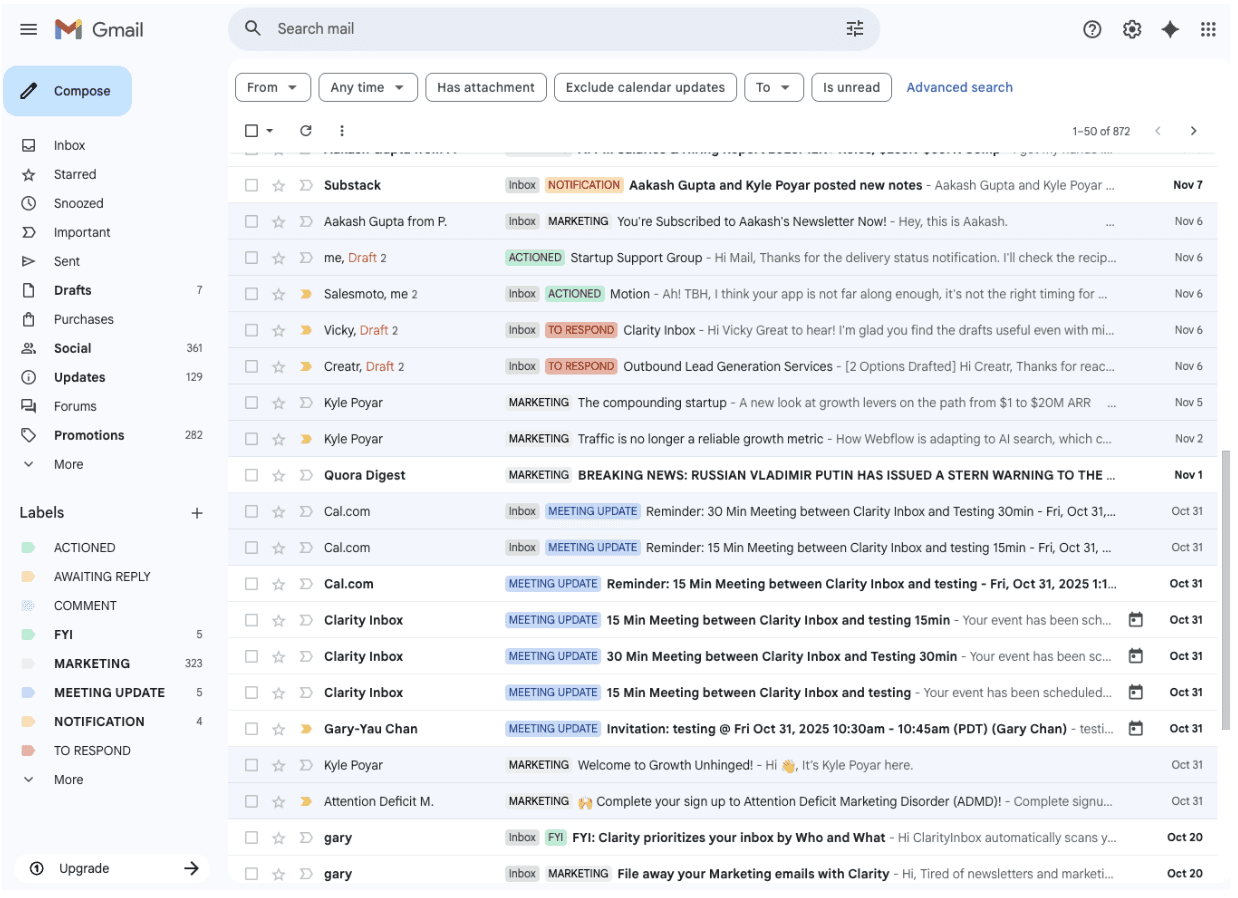This screenshot has height=898, width=1238.
Task: Open the More options three-dot menu
Action: [342, 130]
